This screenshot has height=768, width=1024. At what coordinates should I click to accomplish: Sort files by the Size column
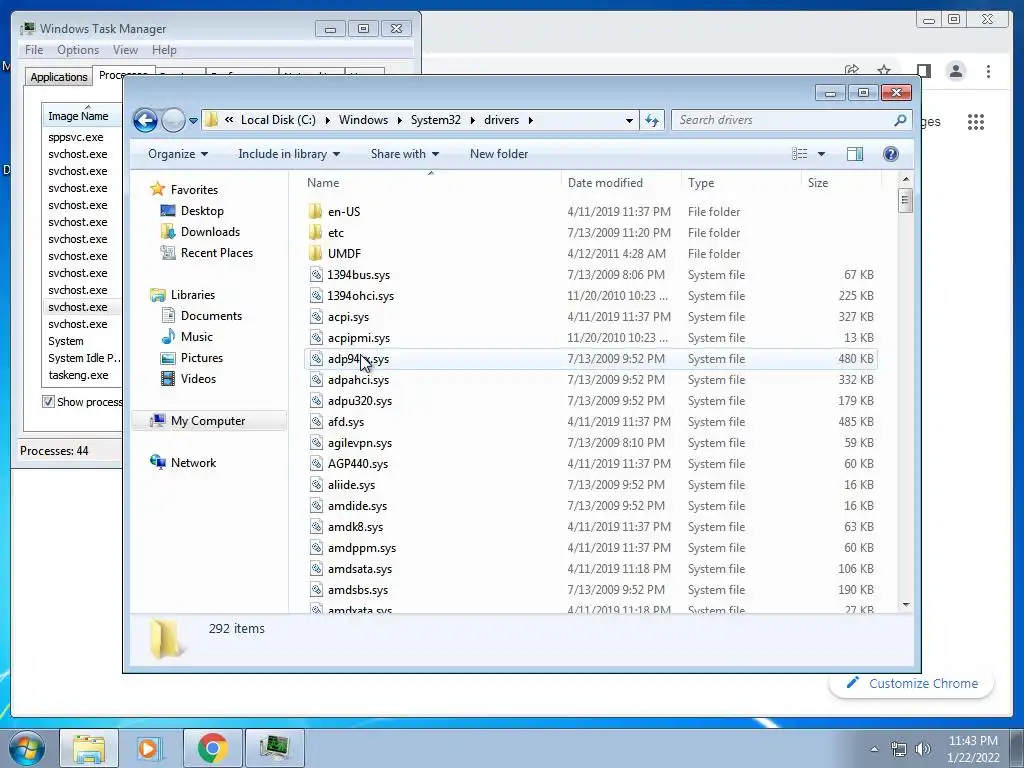[841, 183]
